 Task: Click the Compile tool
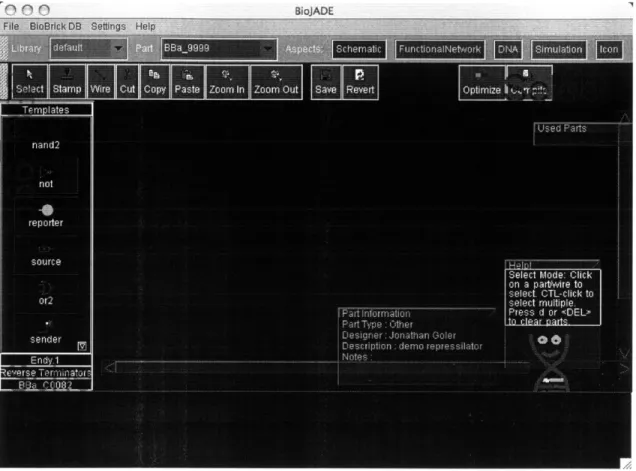pos(529,82)
